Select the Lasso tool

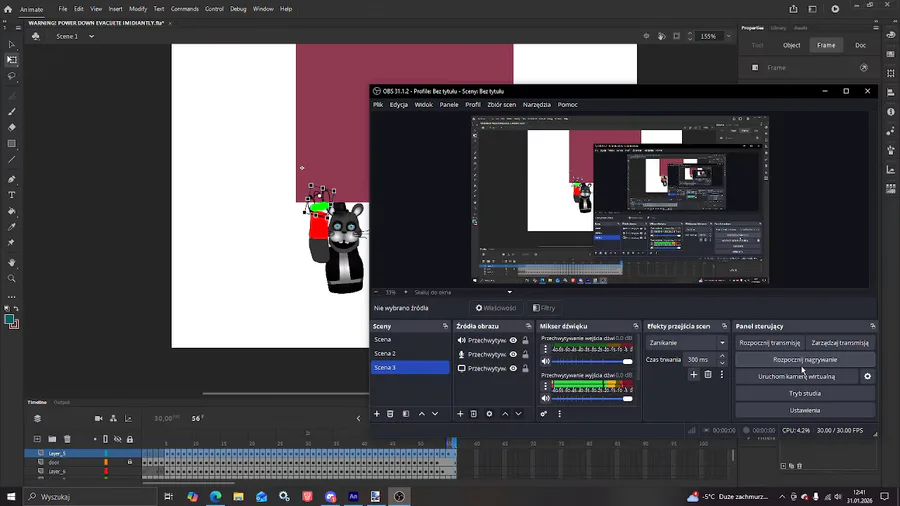(11, 76)
